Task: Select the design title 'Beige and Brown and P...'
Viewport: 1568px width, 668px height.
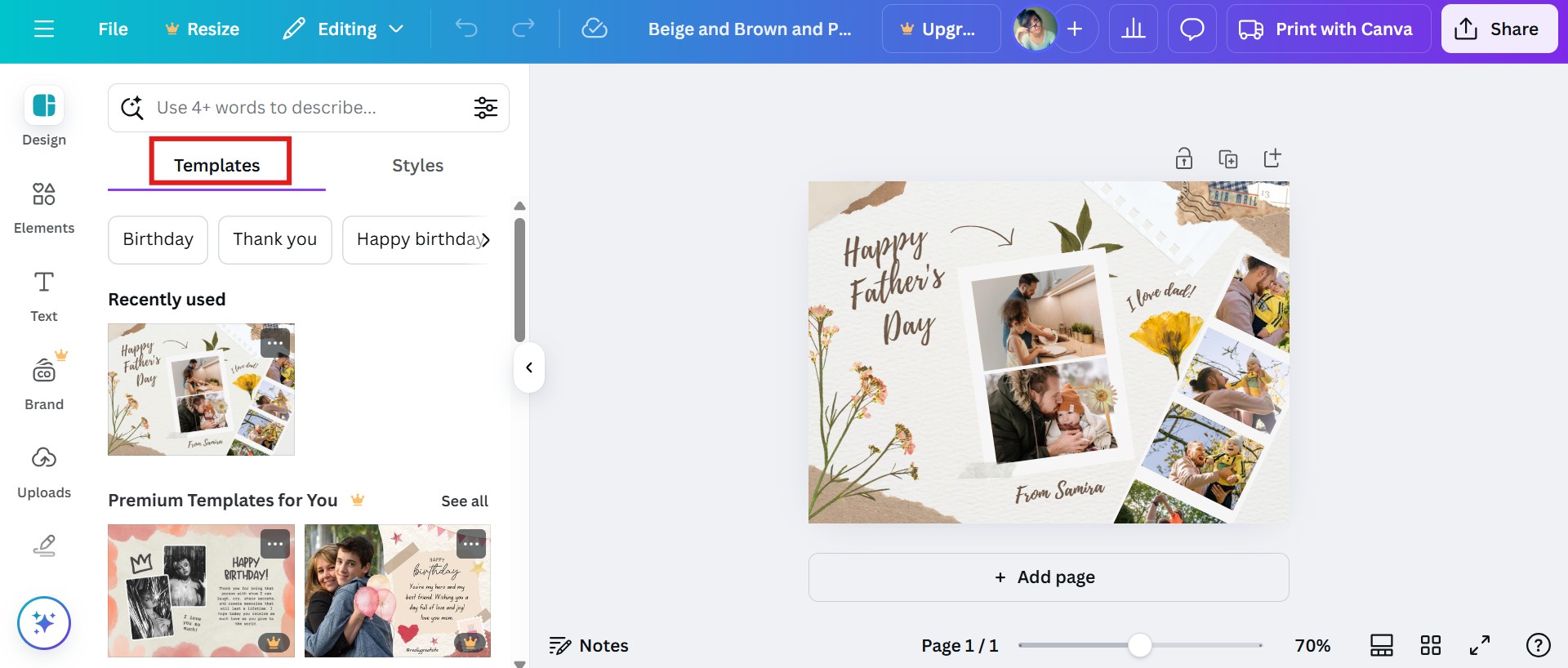Action: (750, 29)
